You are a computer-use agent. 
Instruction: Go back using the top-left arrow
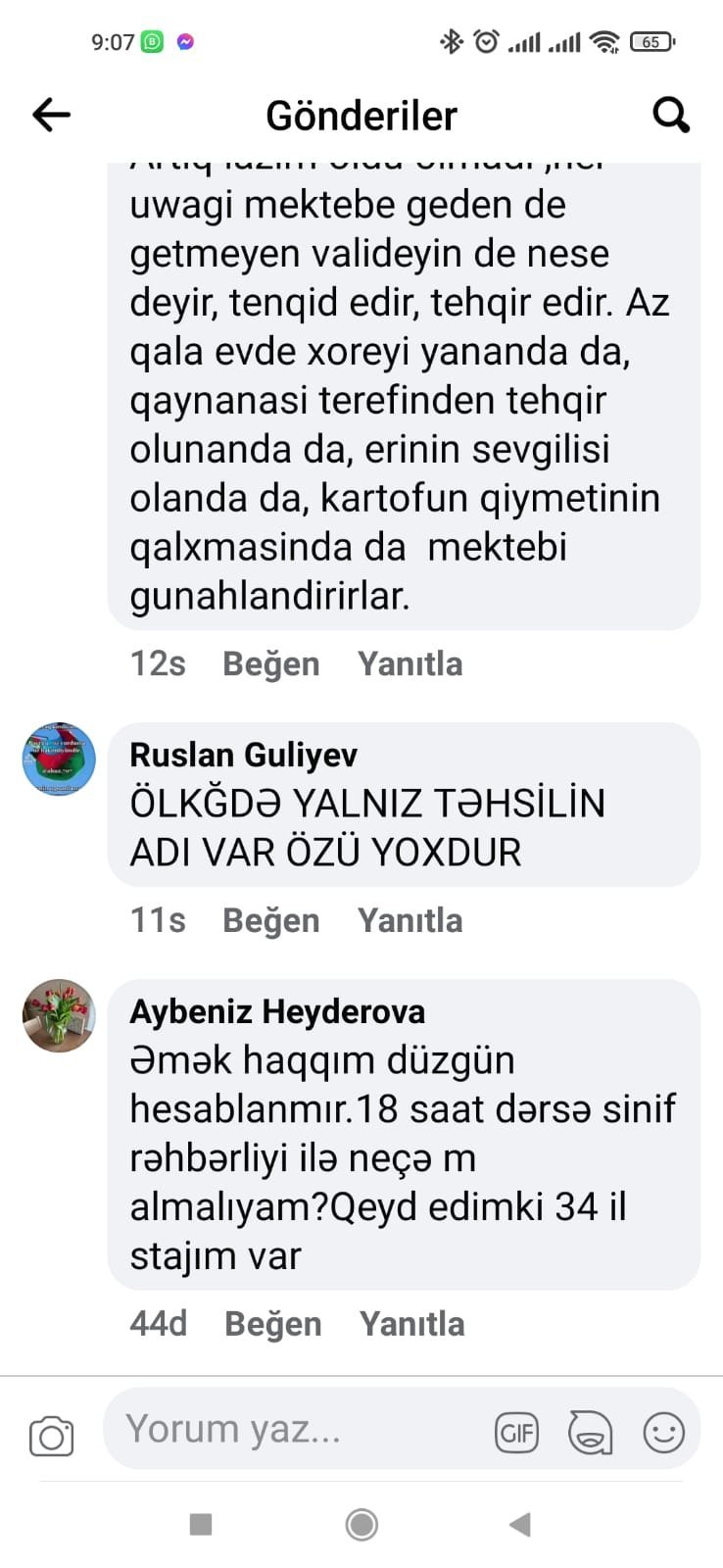tap(51, 115)
